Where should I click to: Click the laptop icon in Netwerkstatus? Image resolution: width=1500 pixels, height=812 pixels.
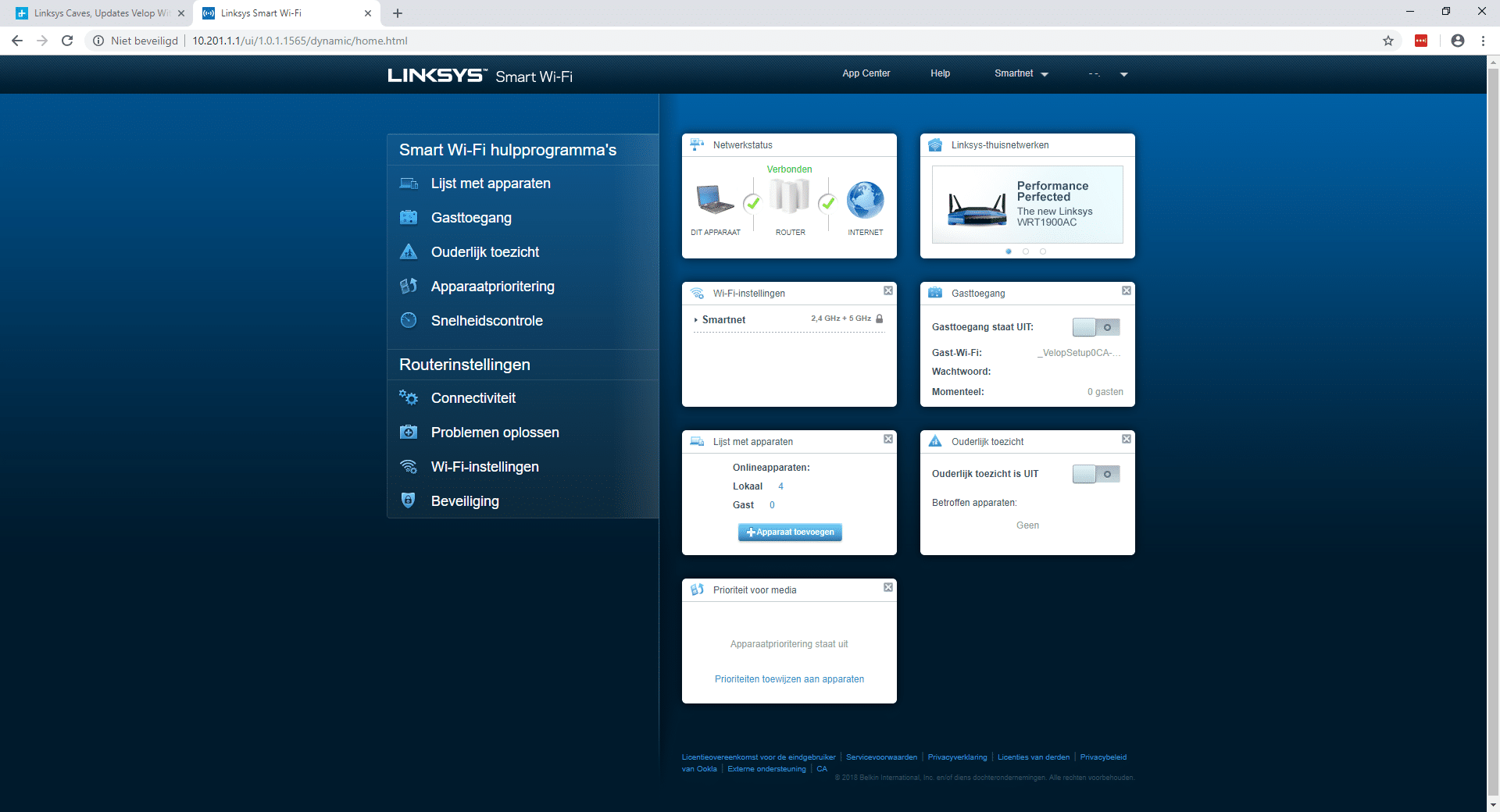(715, 198)
